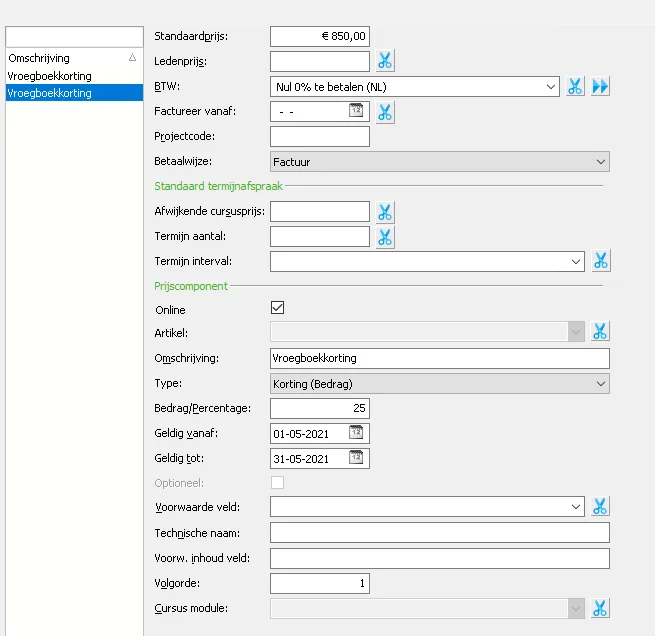Focus the Voorw. inhoud veld input field
This screenshot has height=636, width=655.
tap(439, 558)
